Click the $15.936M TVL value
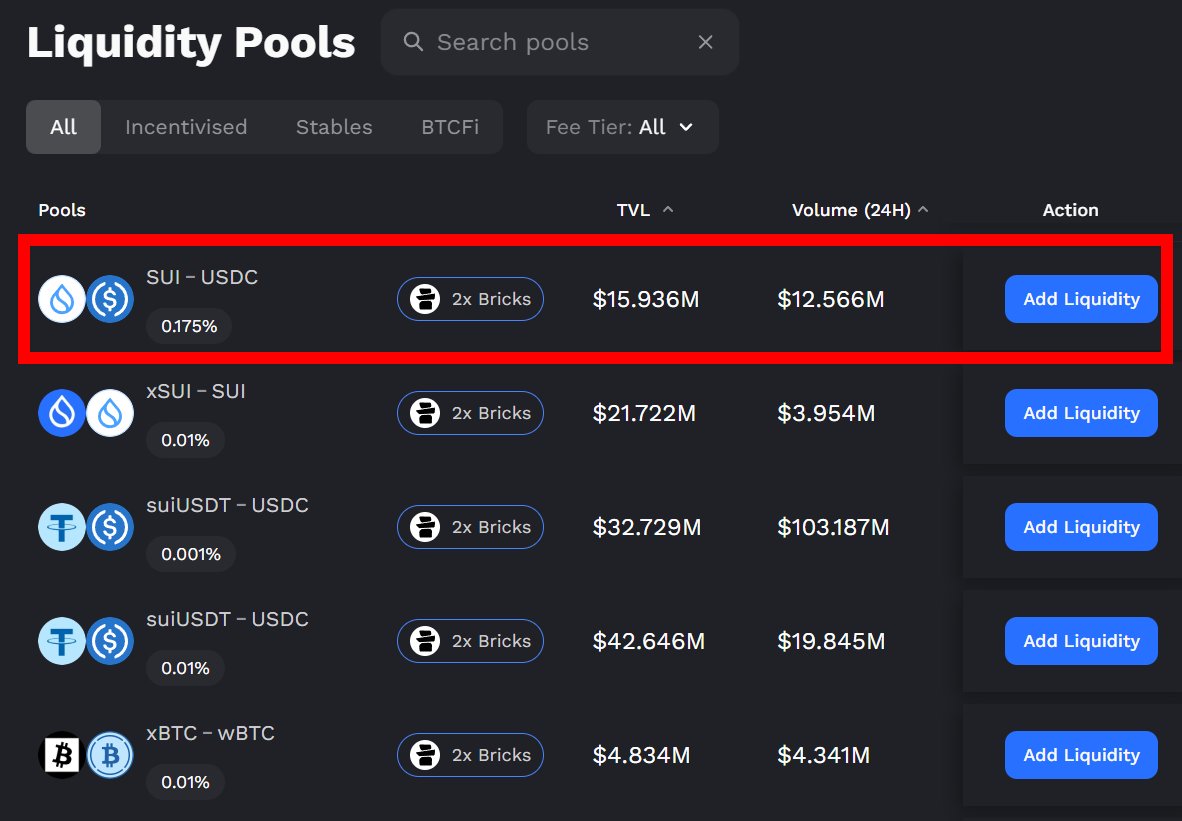Image resolution: width=1182 pixels, height=821 pixels. tap(646, 299)
